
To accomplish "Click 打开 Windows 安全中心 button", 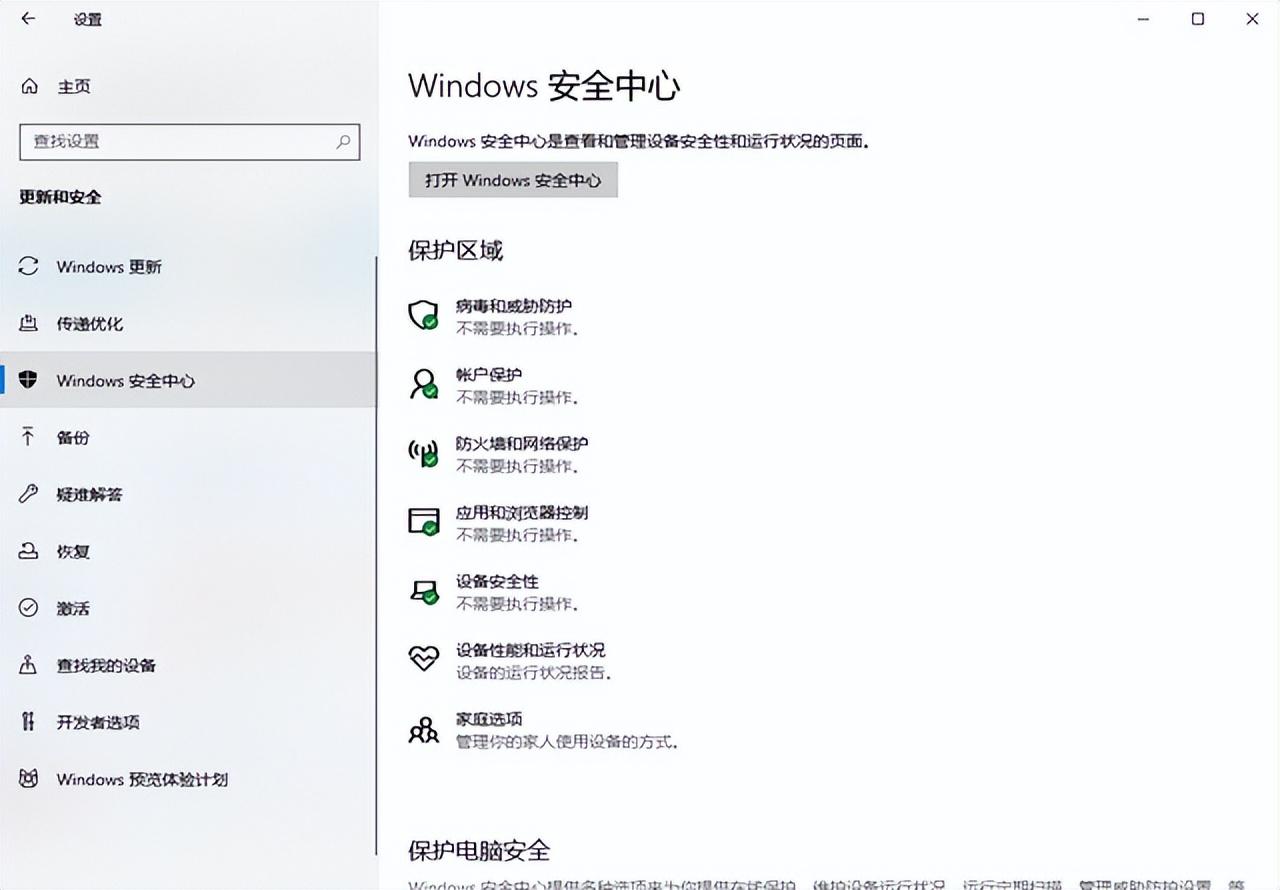I will pos(513,180).
